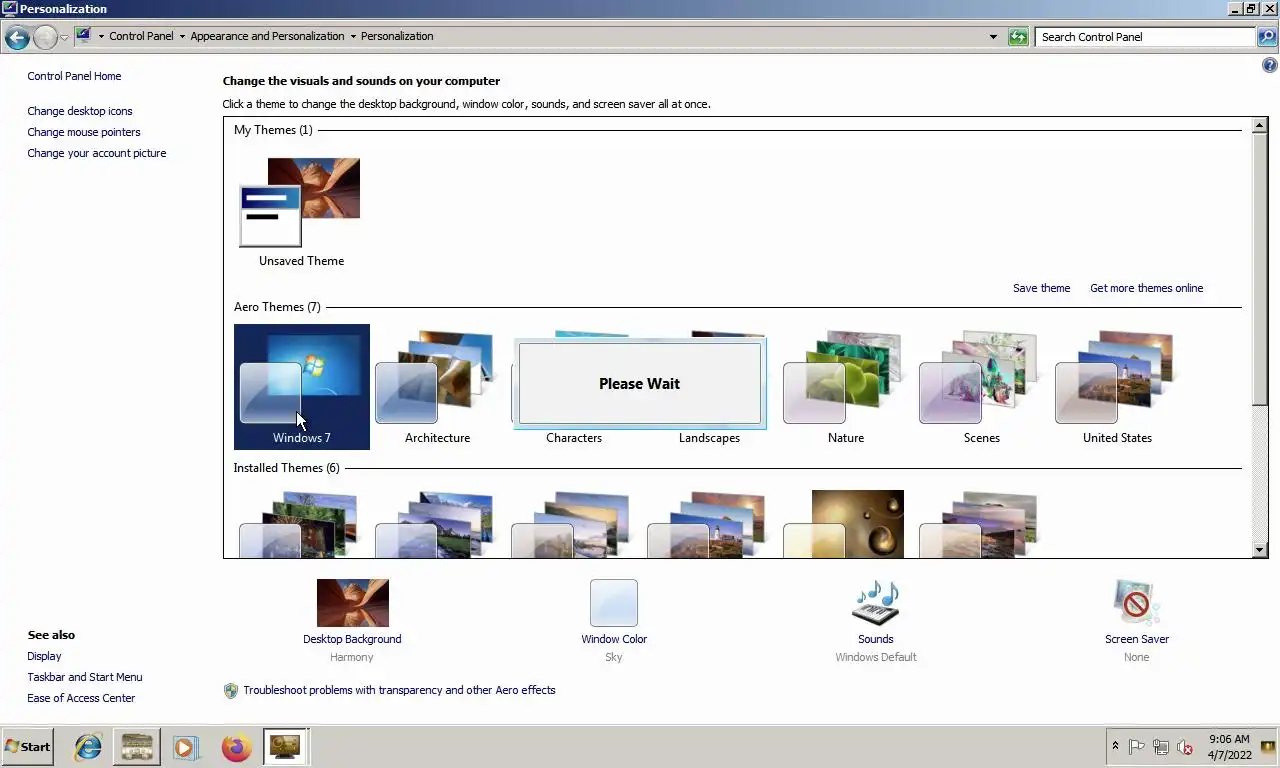
Task: Select second Installed Themes thumbnail with mountain photos
Action: point(437,523)
